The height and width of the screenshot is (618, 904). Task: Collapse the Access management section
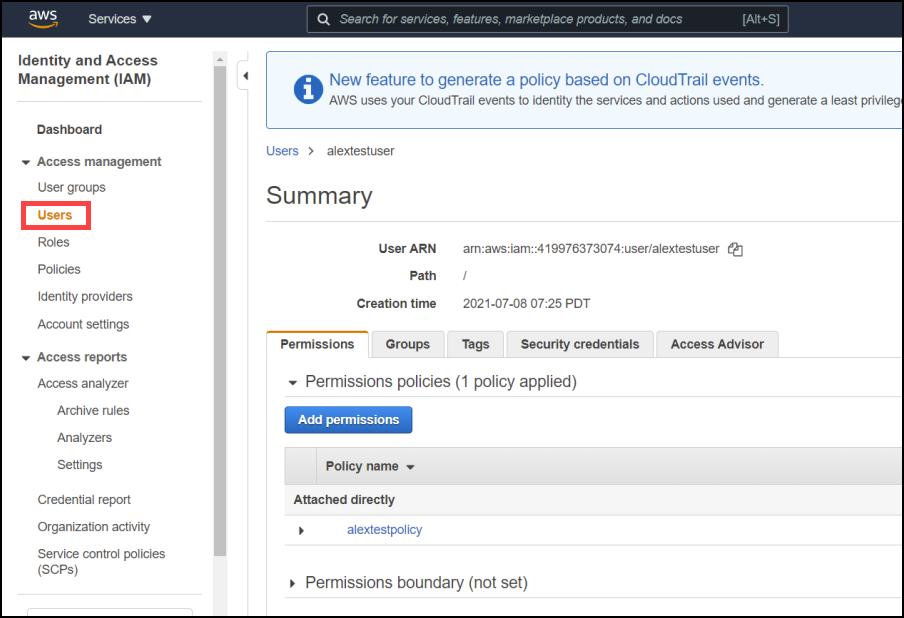click(x=25, y=163)
